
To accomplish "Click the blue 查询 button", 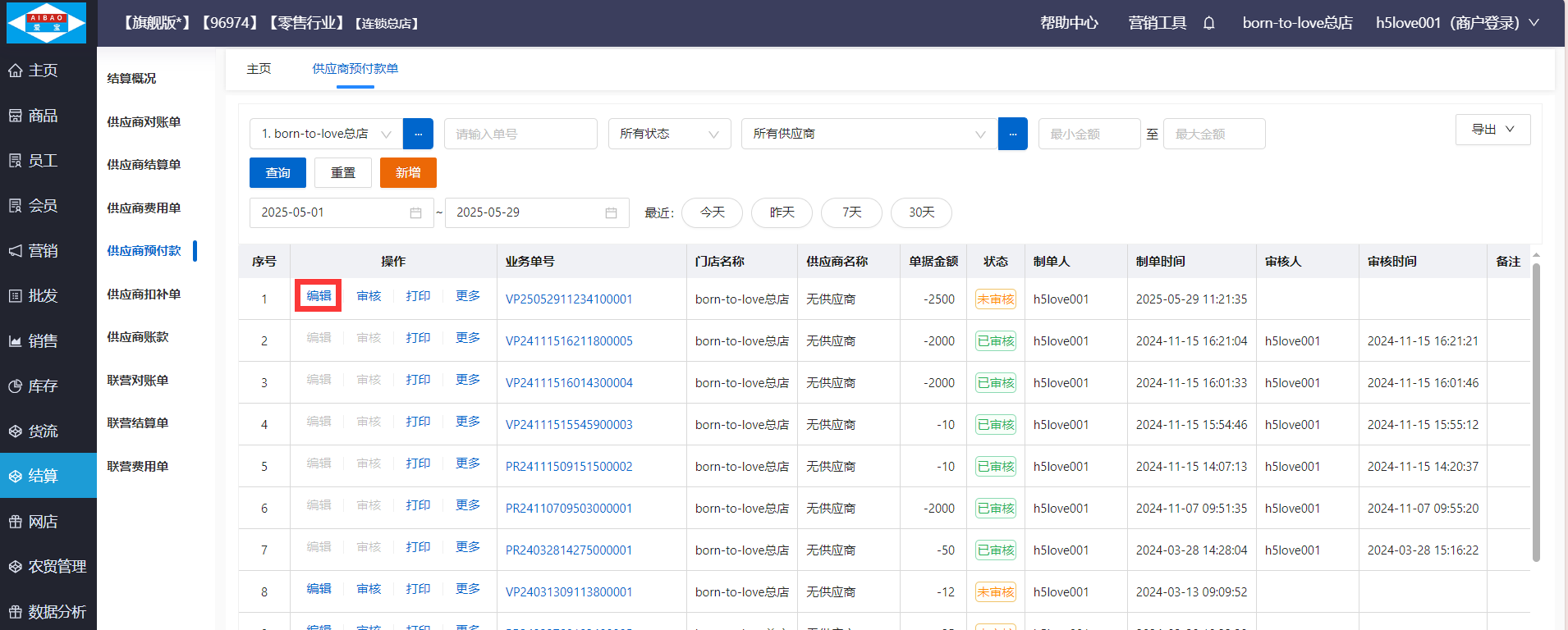I will [x=277, y=172].
